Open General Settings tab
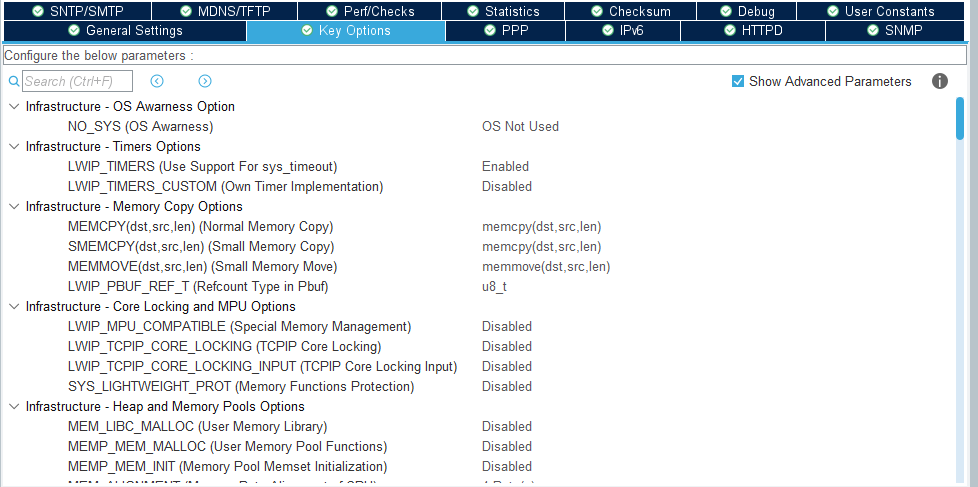The image size is (978, 487). click(125, 31)
